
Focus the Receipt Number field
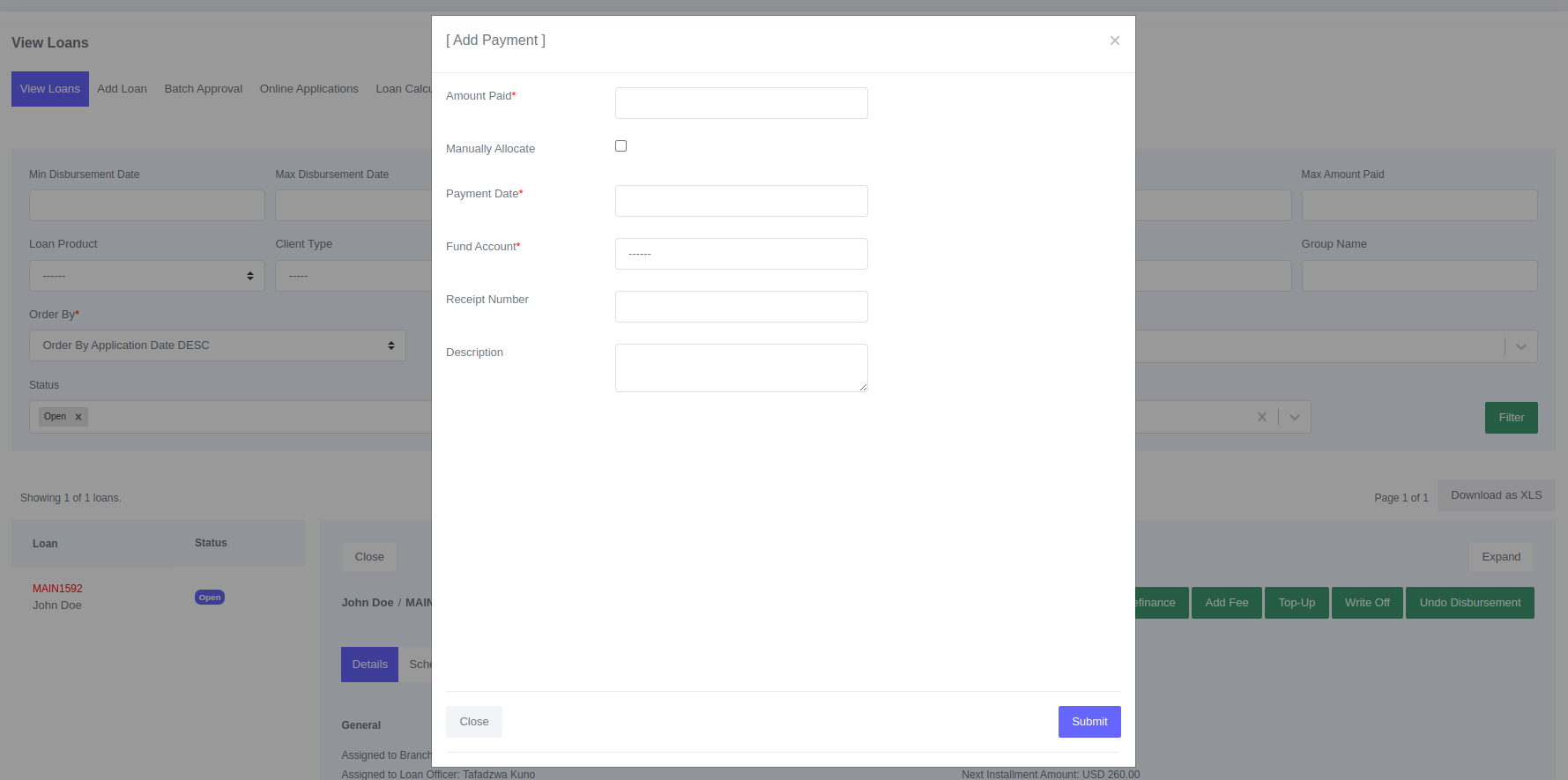point(740,307)
